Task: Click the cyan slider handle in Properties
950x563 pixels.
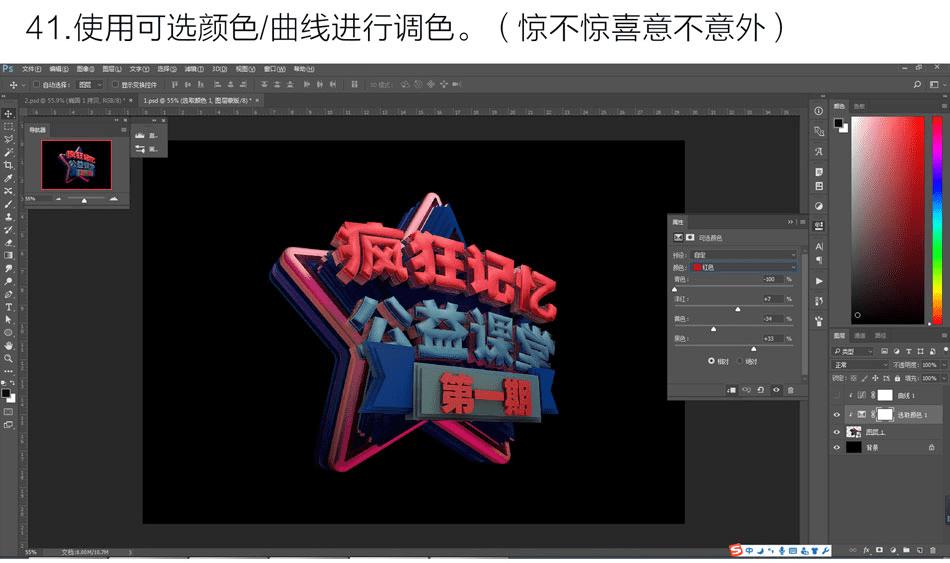Action: click(674, 290)
